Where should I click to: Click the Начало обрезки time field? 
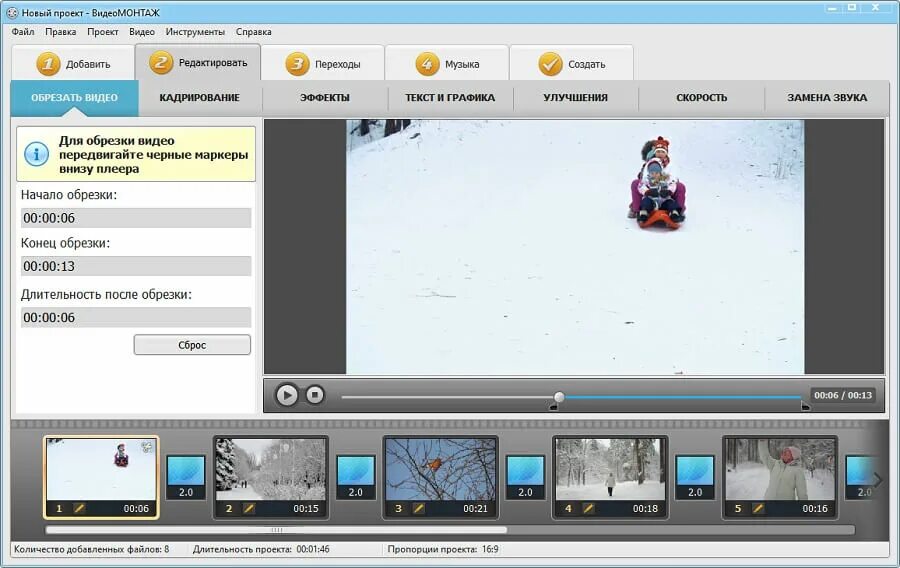[x=136, y=218]
